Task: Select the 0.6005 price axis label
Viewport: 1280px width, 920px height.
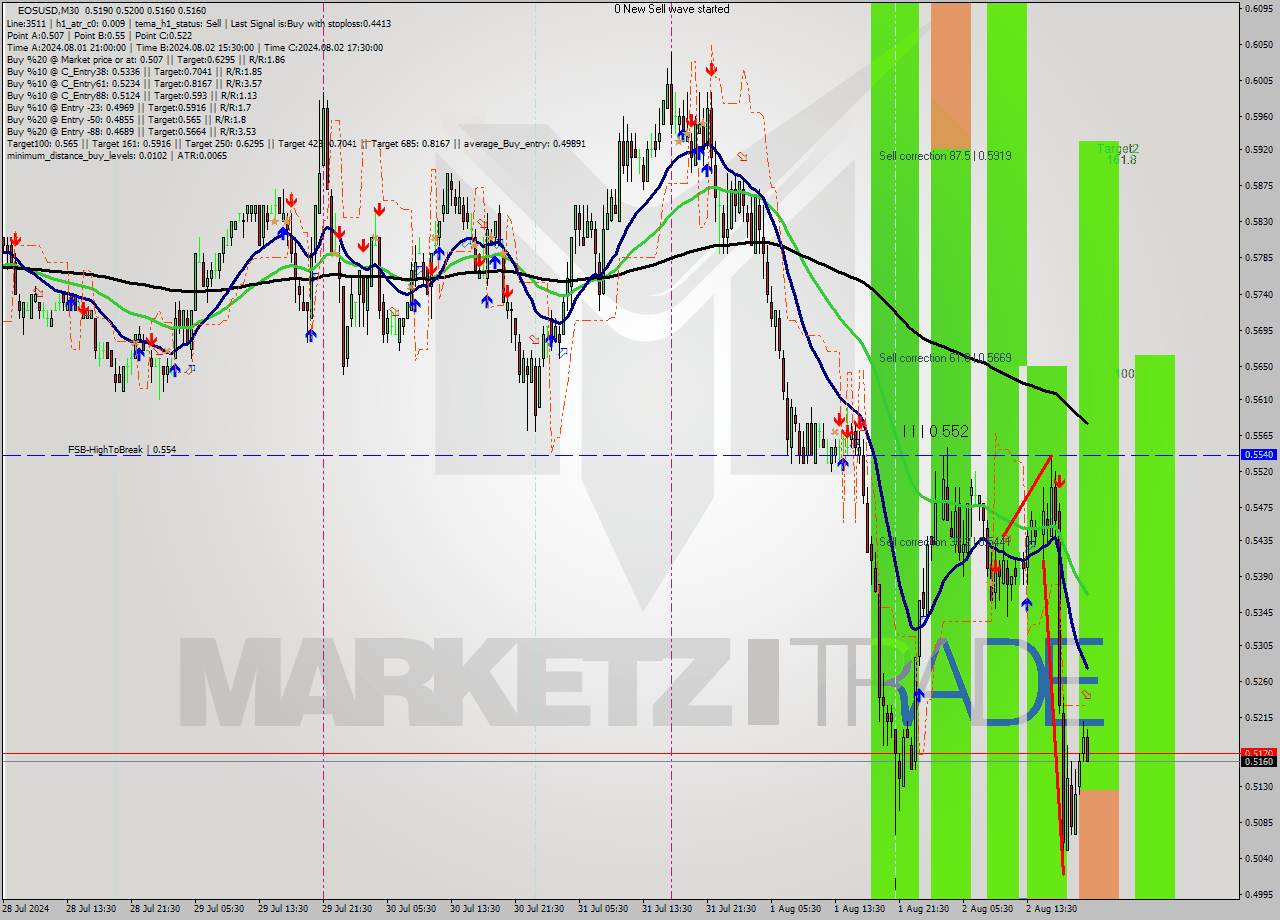Action: 1259,81
